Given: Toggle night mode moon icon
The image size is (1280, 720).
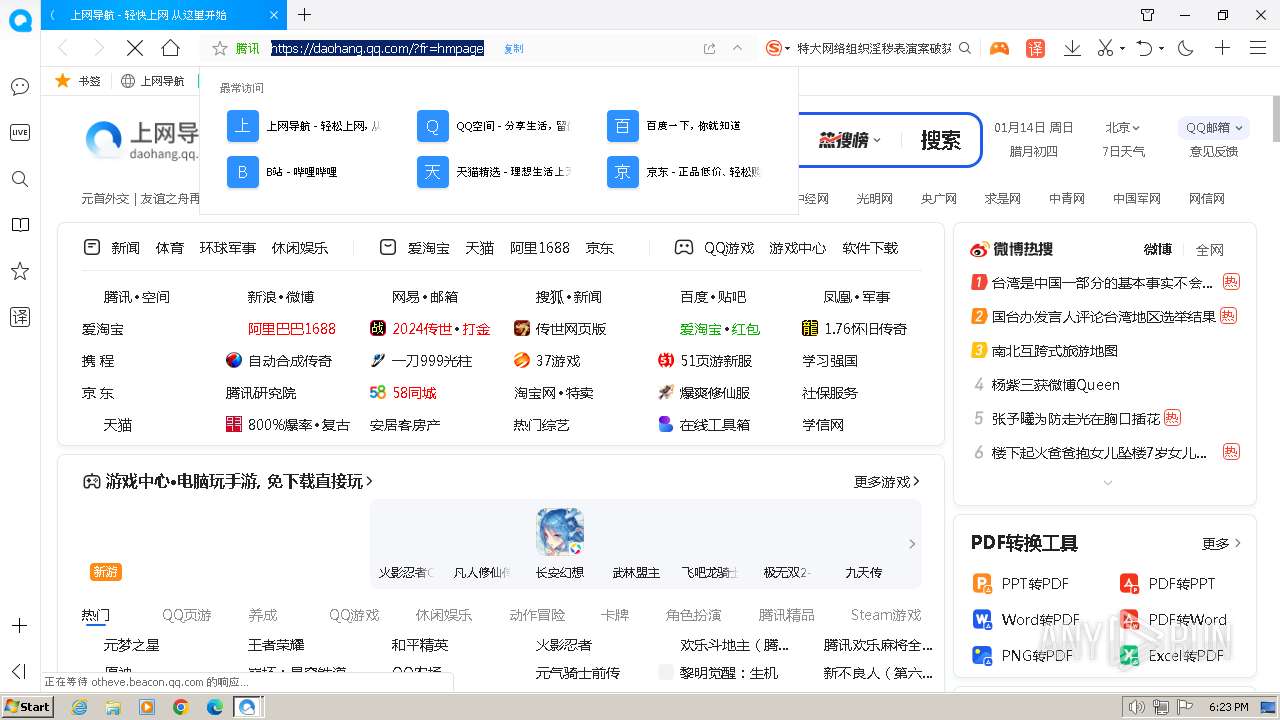Looking at the screenshot, I should [1186, 48].
